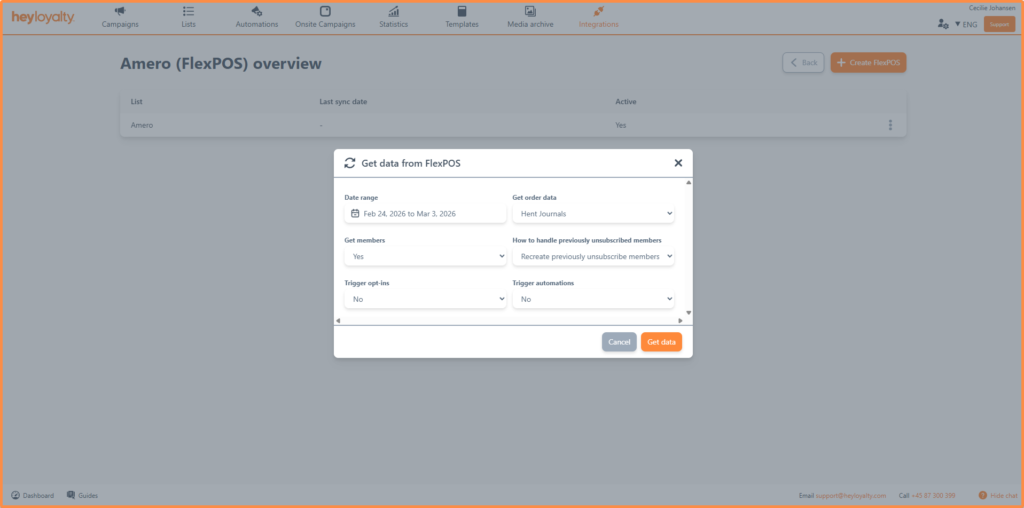Expand the previously unsubscribed members dropdown
Image resolution: width=1024 pixels, height=508 pixels.
point(593,257)
